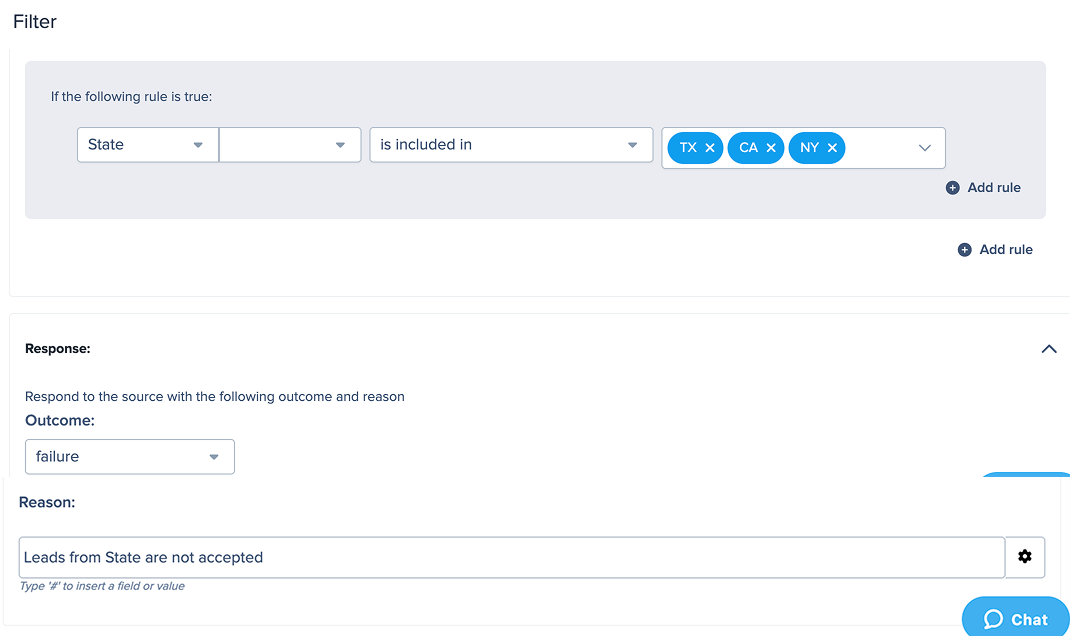1070x636 pixels.
Task: Click the Reason text input field
Action: (510, 557)
